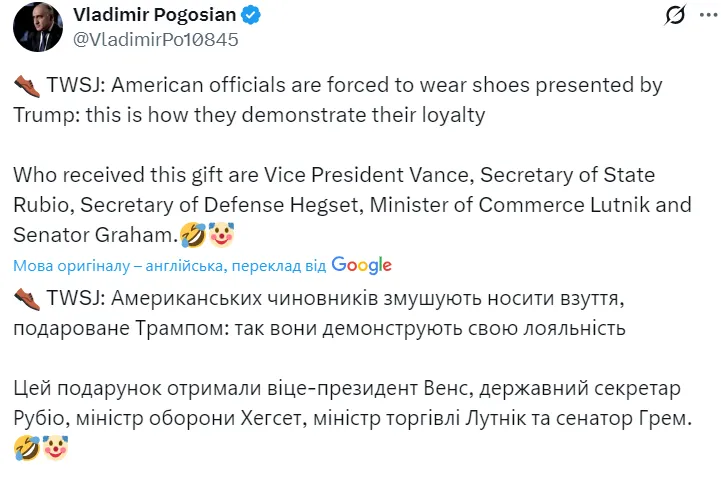Click the Google logo

coord(361,265)
